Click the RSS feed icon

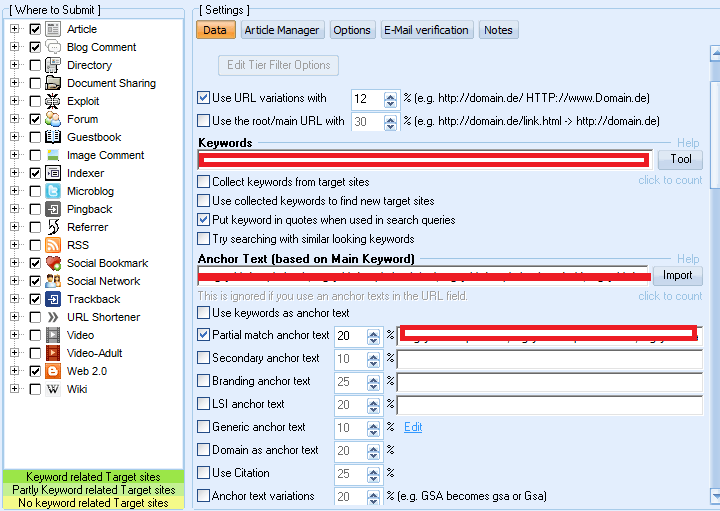54,245
